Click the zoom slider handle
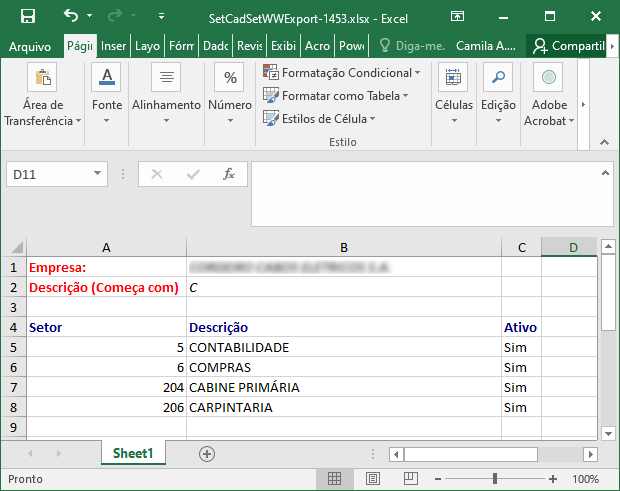This screenshot has height=491, width=620. (x=495, y=479)
